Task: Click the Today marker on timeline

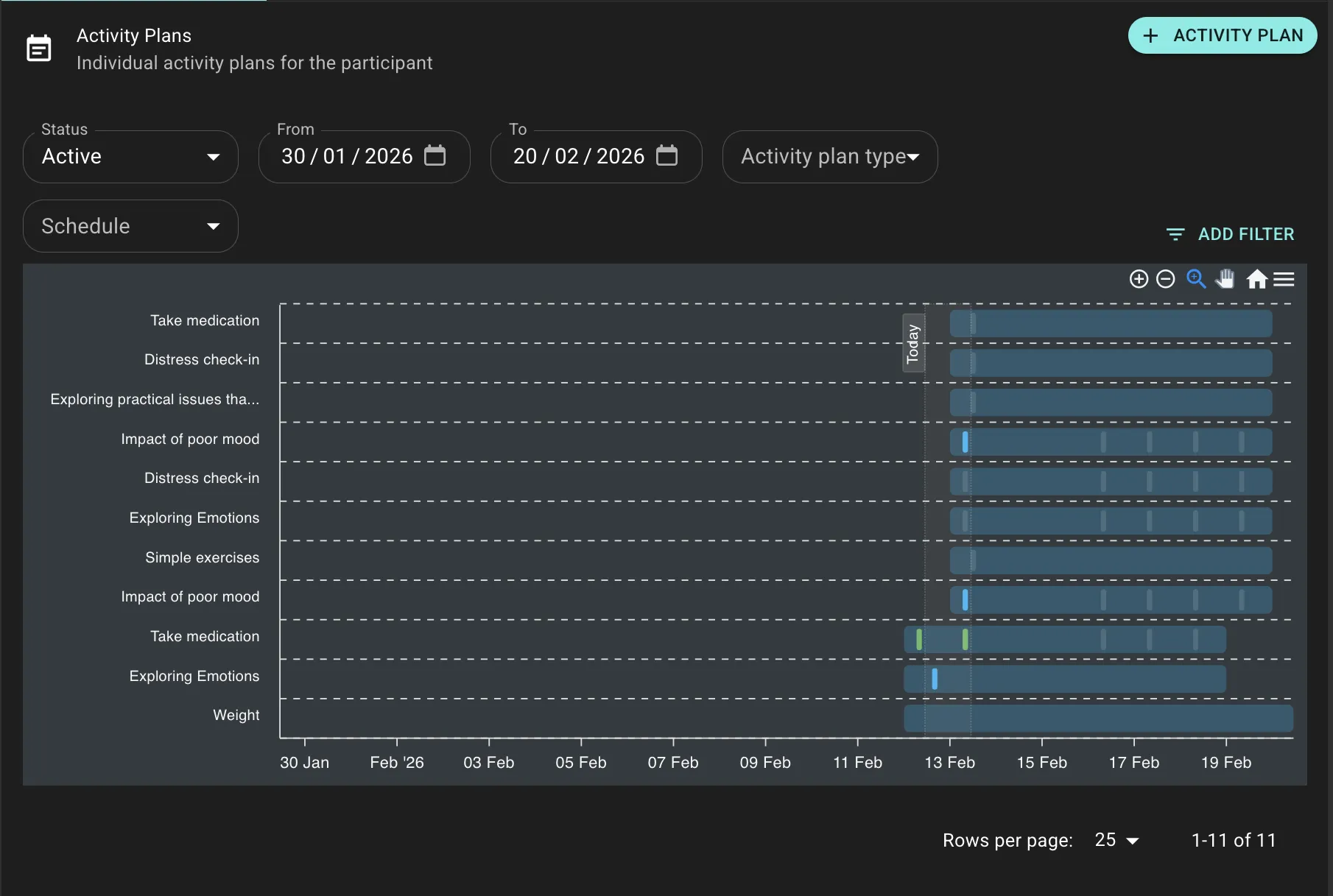Action: click(x=913, y=343)
